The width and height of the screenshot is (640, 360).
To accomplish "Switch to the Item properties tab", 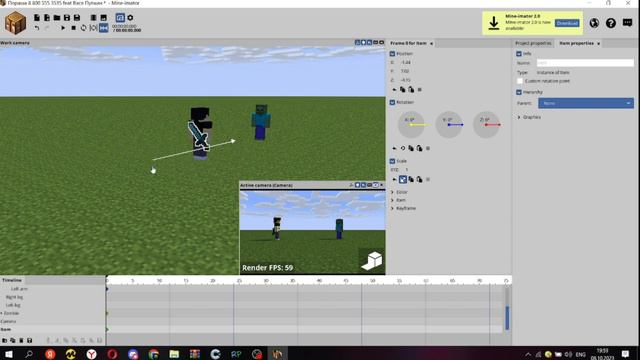I will pos(576,43).
